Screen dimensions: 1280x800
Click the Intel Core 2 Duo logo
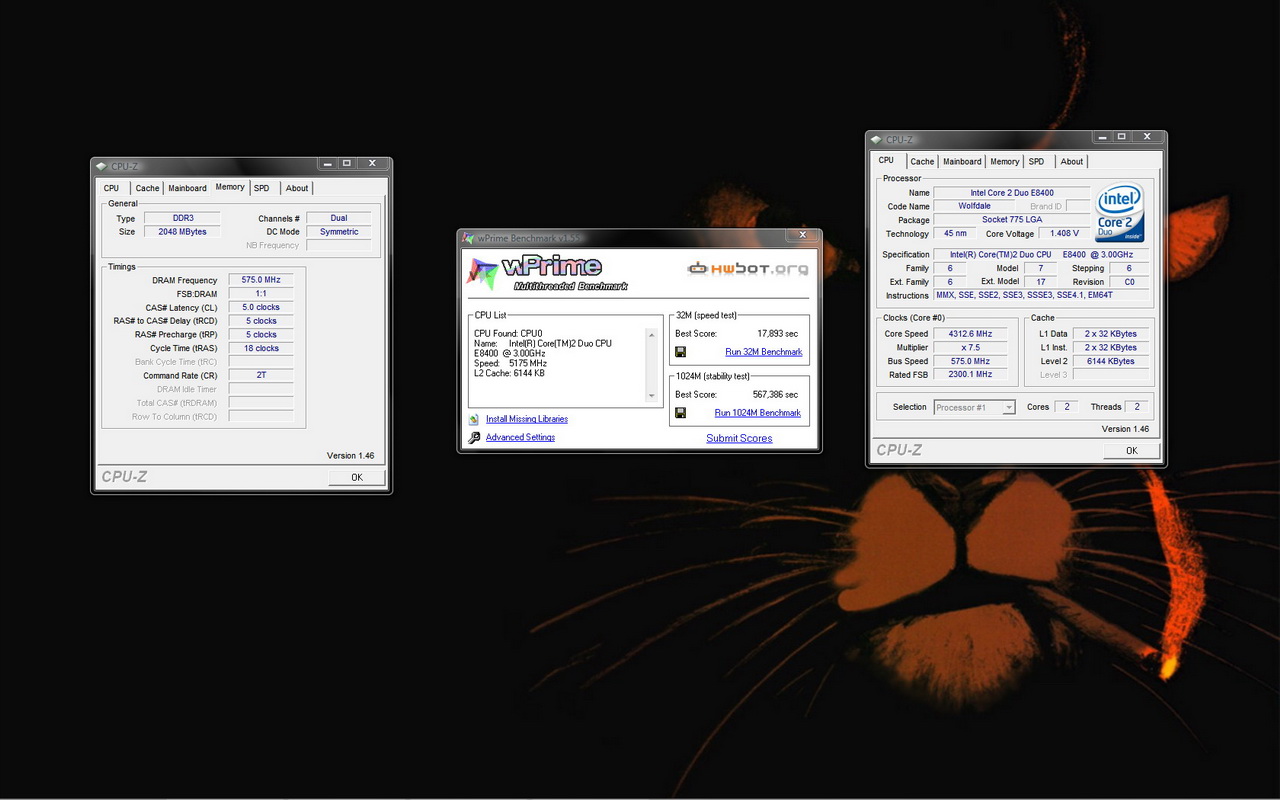[1119, 212]
